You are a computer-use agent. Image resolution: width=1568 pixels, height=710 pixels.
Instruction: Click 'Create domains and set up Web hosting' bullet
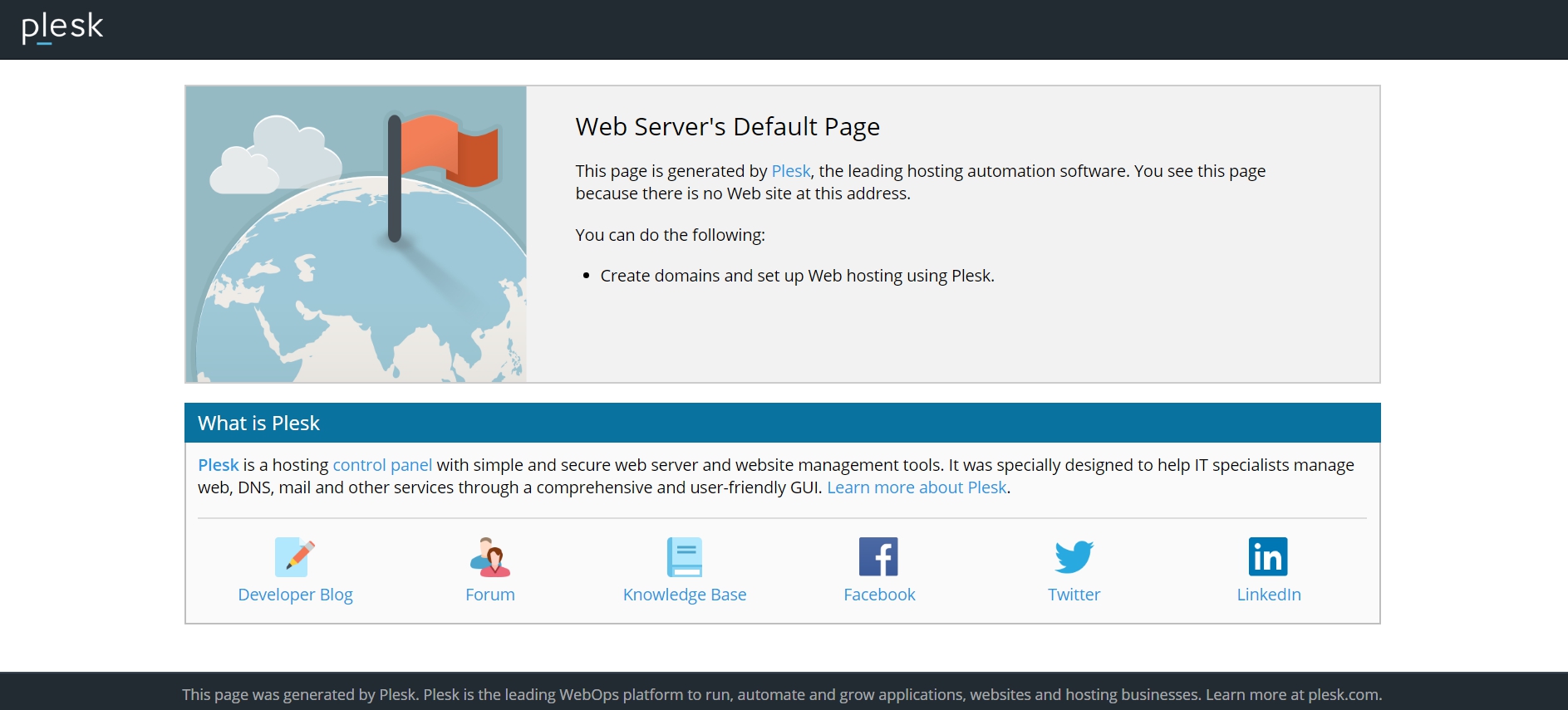click(x=797, y=276)
